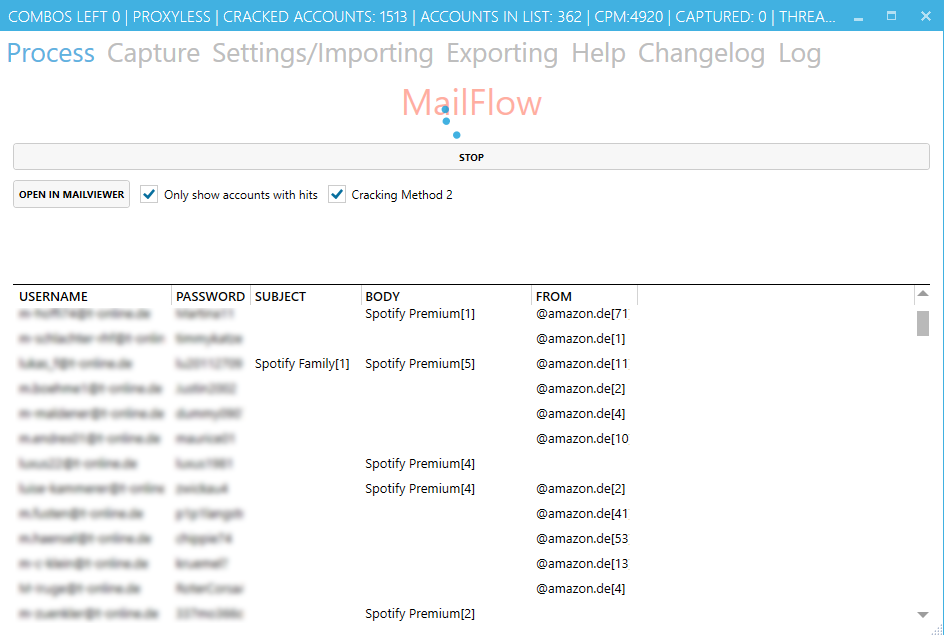Open the Exporting tab
This screenshot has height=635, width=944.
[502, 53]
